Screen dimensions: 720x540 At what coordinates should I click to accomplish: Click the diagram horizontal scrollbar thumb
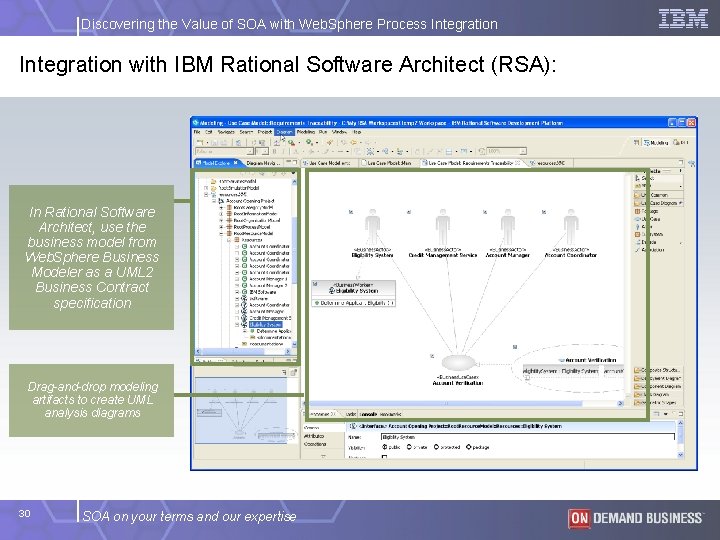pos(444,403)
